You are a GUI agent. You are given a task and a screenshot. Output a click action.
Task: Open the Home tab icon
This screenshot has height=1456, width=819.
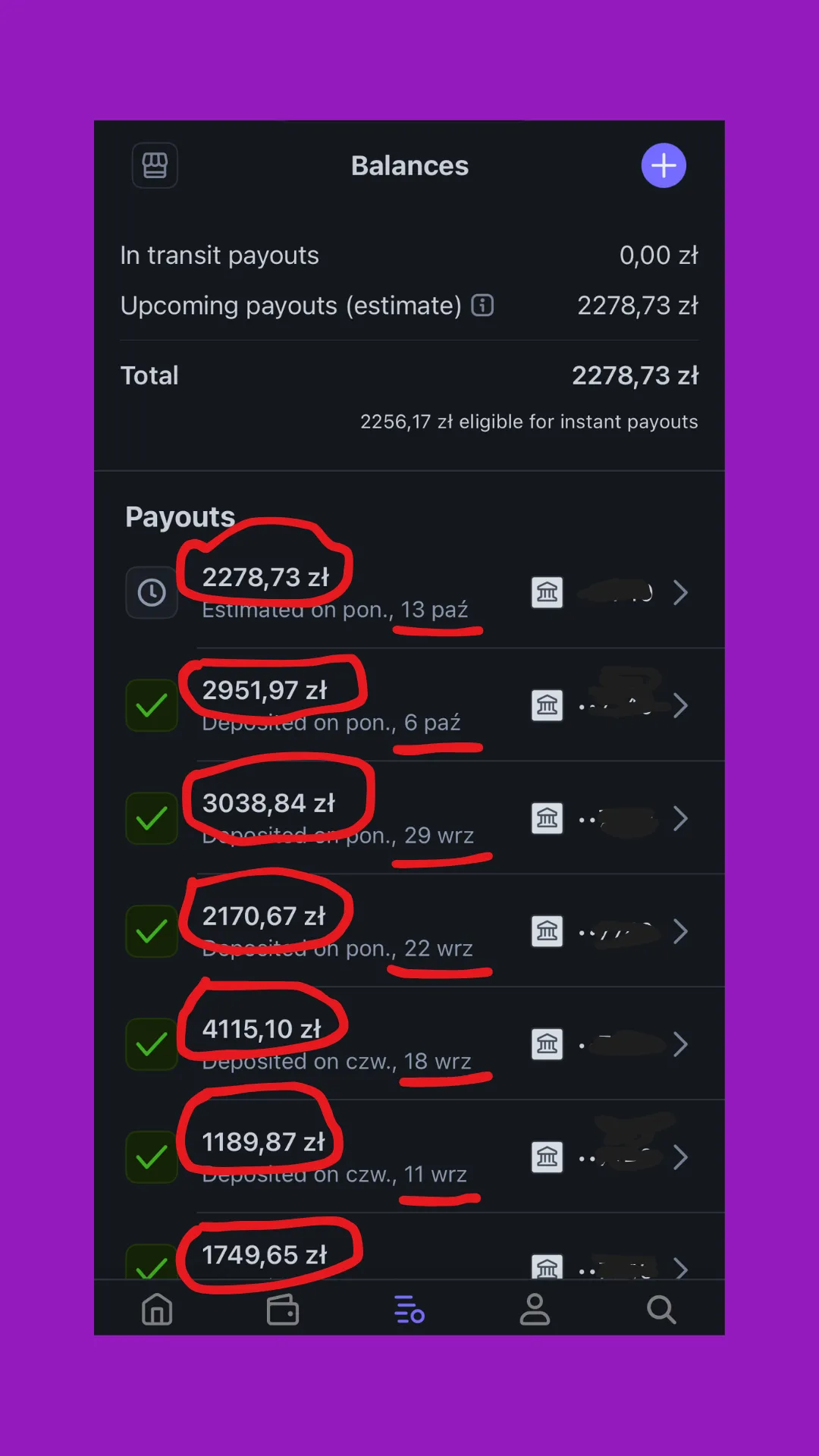[157, 1310]
